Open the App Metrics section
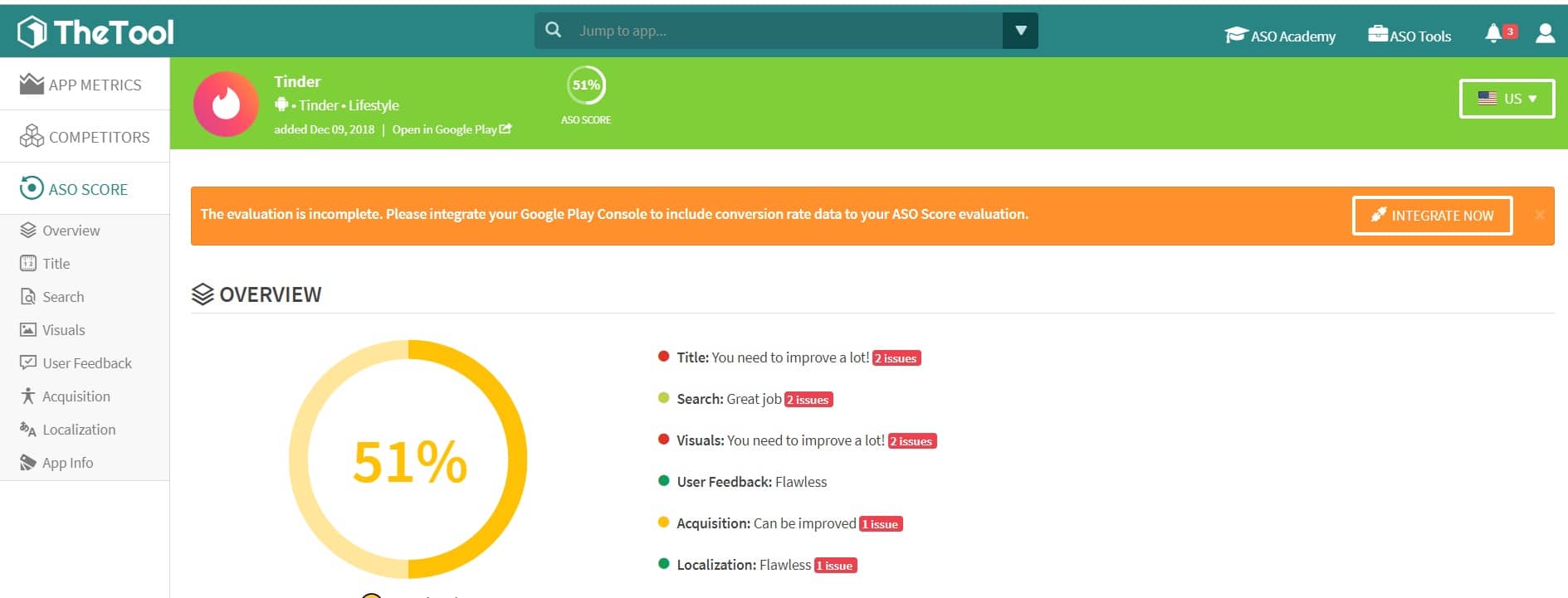Screen dimensions: 1568x598 85,84
